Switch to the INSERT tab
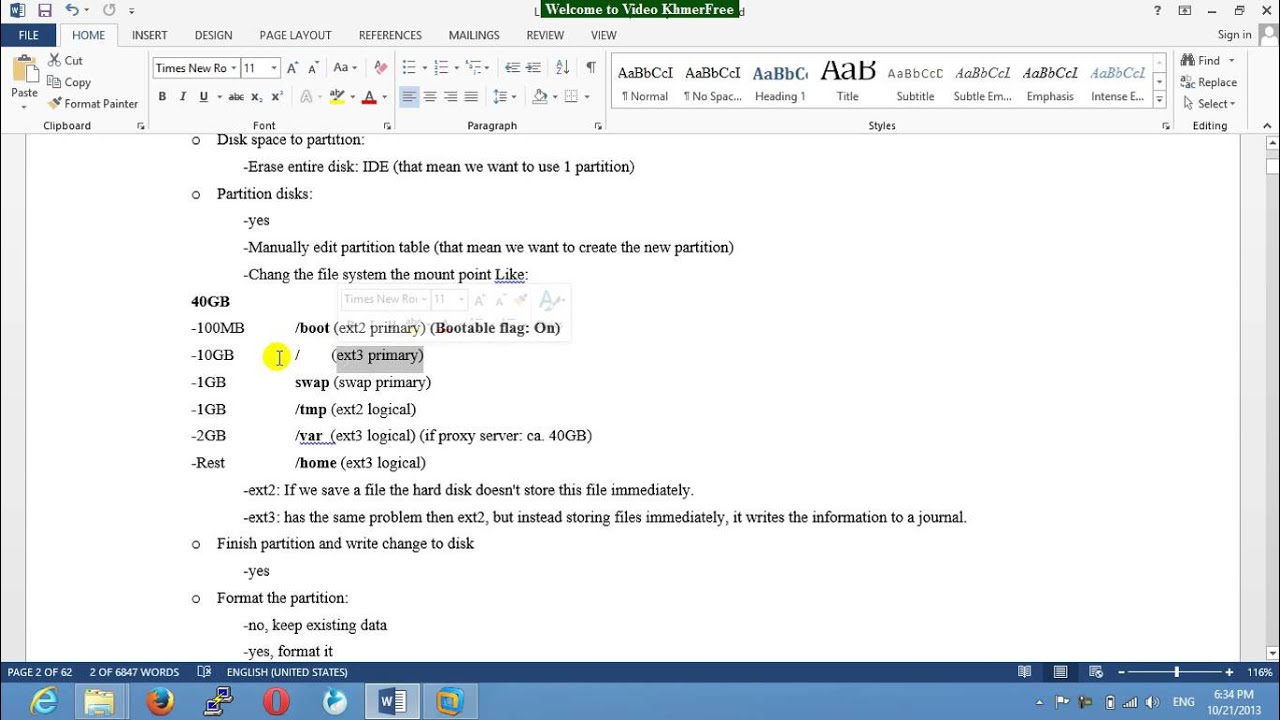Screen dimensions: 1280x720 click(150, 35)
